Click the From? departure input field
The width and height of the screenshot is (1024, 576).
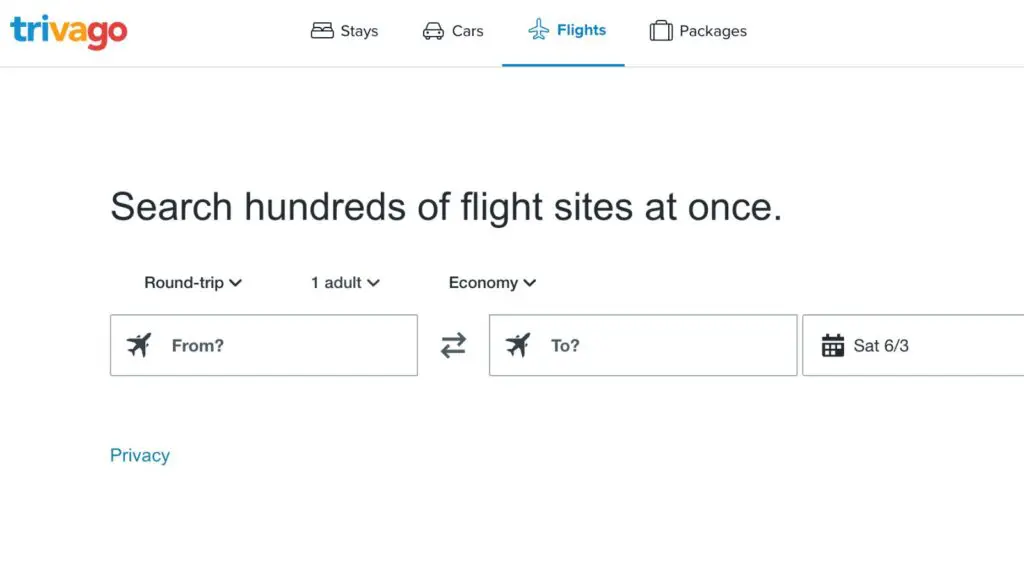[x=263, y=345]
